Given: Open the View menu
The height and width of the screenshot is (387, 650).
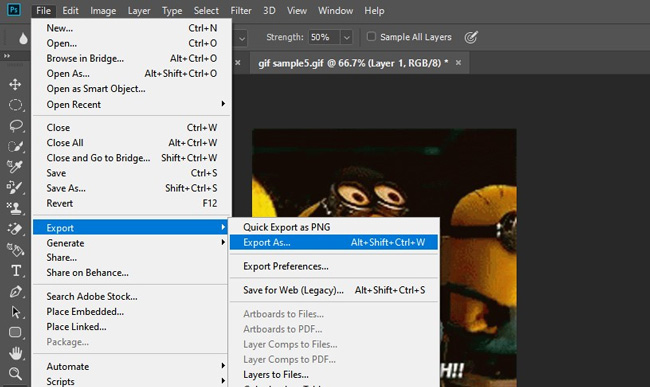Looking at the screenshot, I should 297,11.
